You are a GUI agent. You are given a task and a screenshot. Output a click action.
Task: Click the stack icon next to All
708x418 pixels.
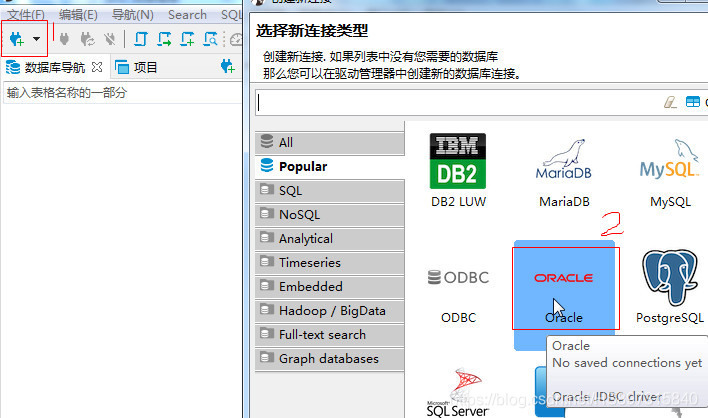[267, 142]
